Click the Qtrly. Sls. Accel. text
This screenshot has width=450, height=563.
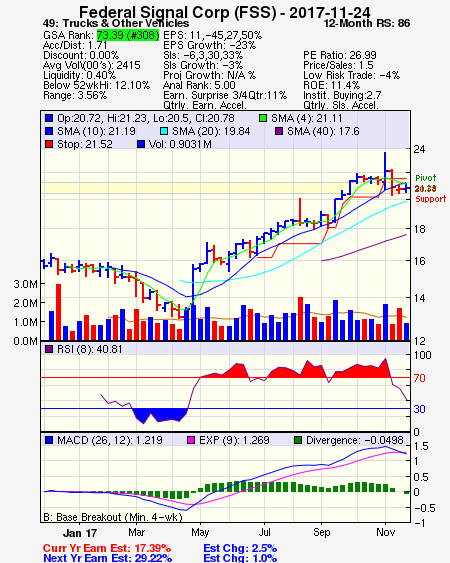coord(341,105)
